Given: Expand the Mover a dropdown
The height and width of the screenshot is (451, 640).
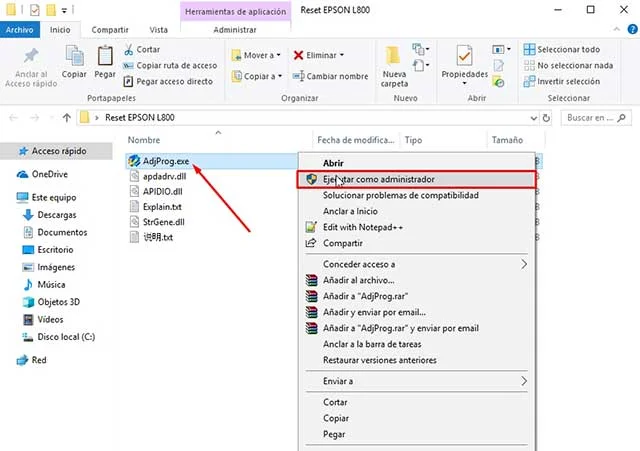Looking at the screenshot, I should tap(261, 55).
